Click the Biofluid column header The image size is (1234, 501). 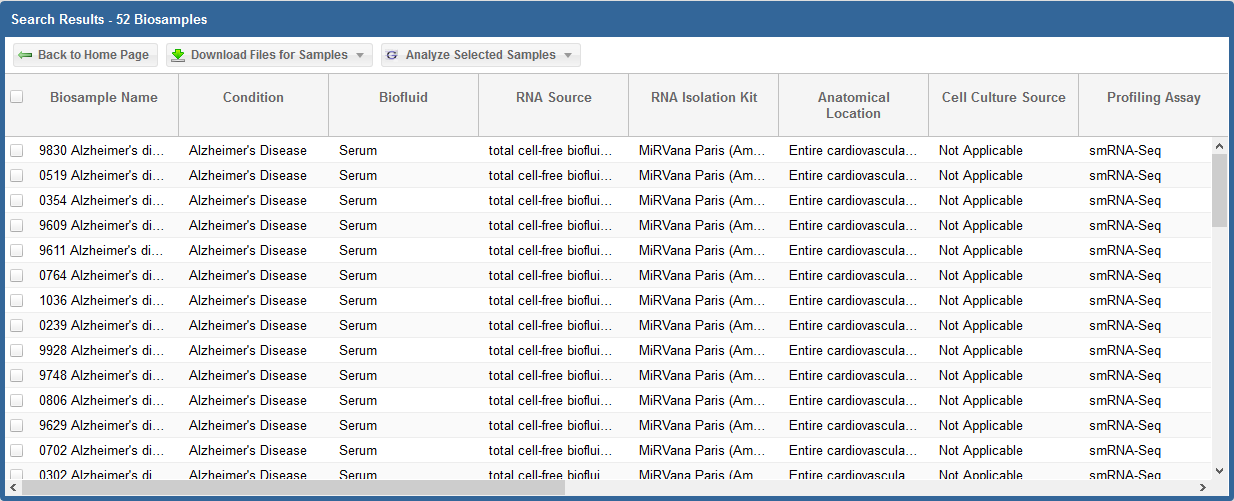pos(403,98)
